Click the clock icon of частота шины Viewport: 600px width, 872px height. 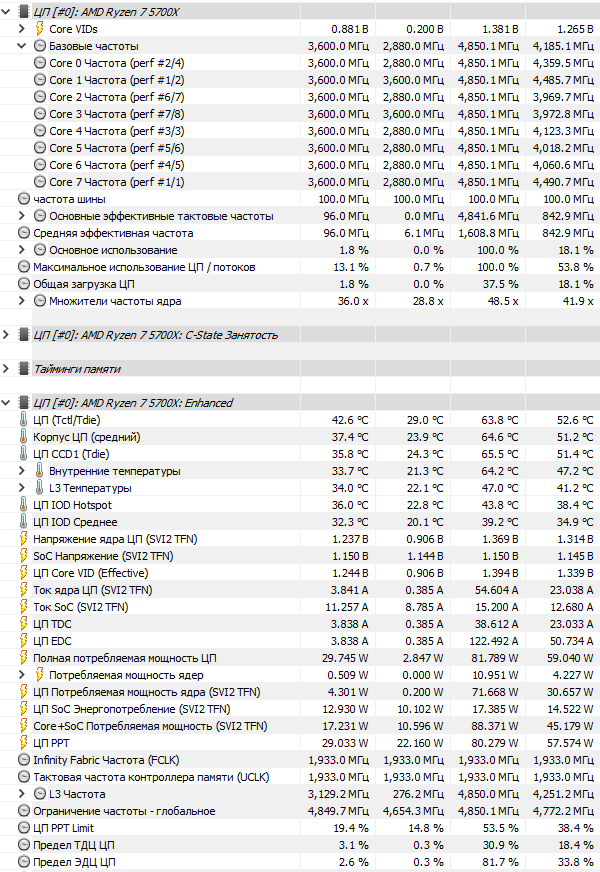[x=24, y=199]
